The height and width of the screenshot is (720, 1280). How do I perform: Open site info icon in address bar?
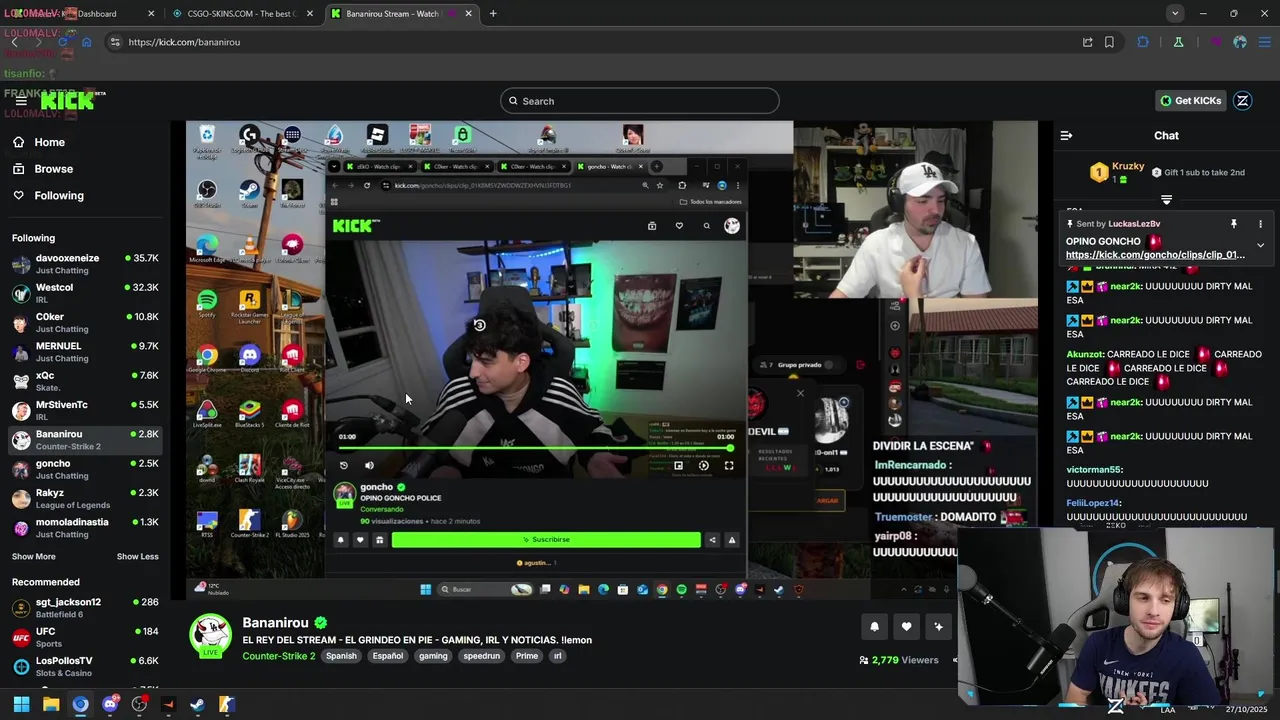(x=115, y=42)
